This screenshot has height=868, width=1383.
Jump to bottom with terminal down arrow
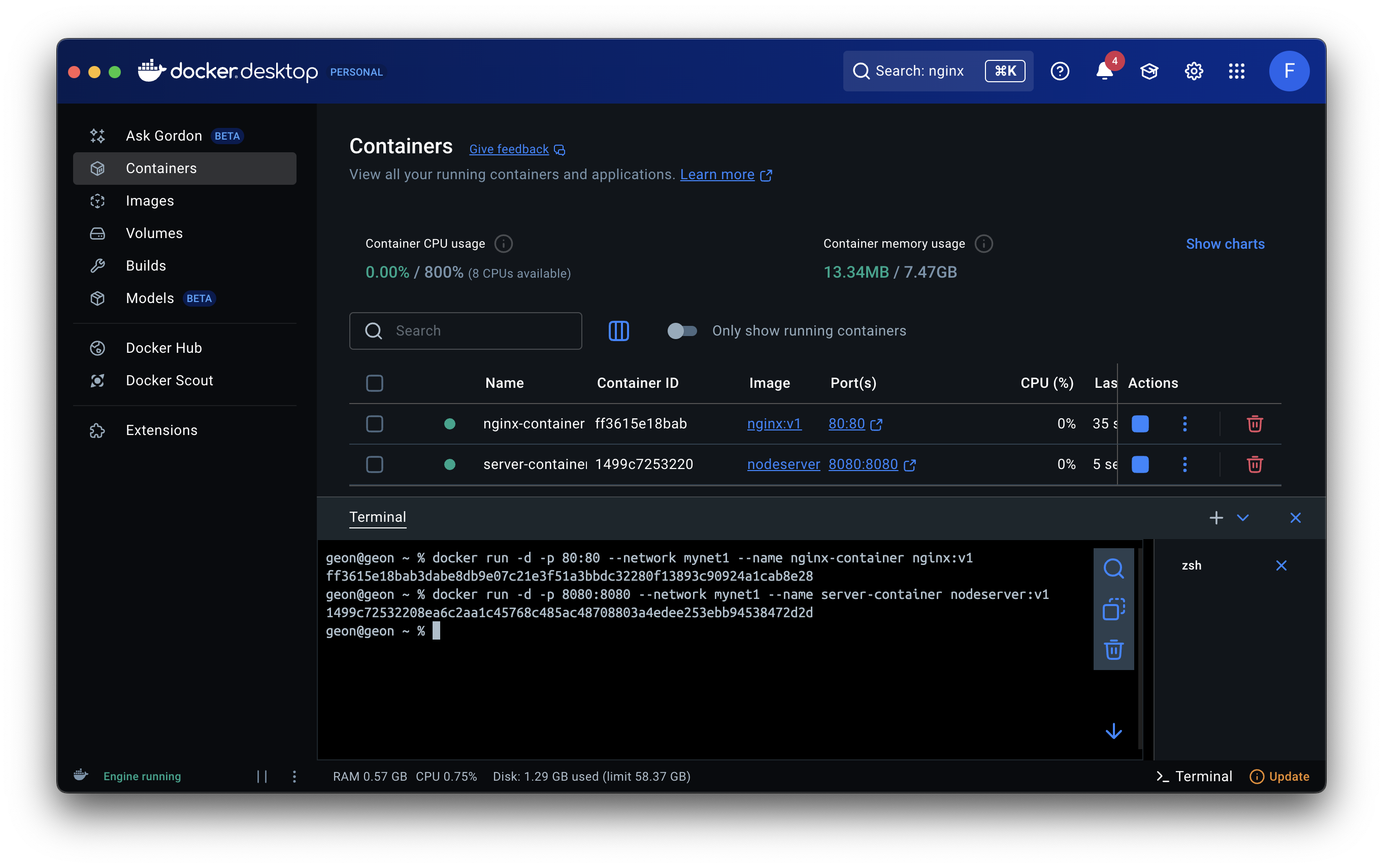point(1113,731)
